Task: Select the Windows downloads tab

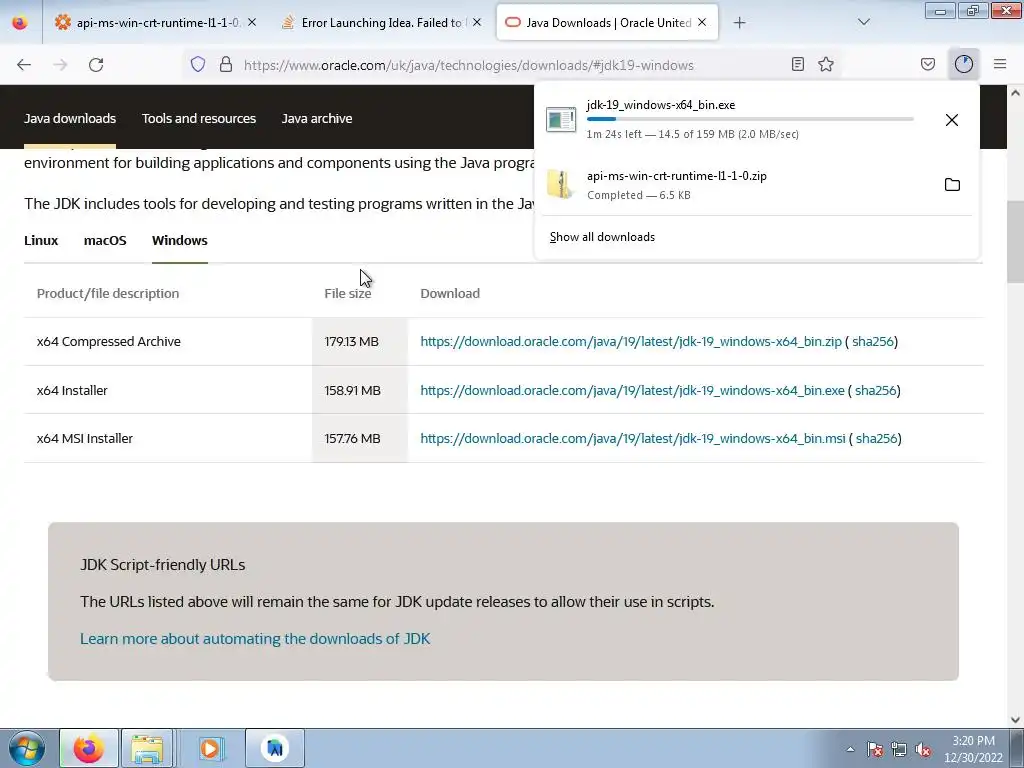Action: [180, 240]
